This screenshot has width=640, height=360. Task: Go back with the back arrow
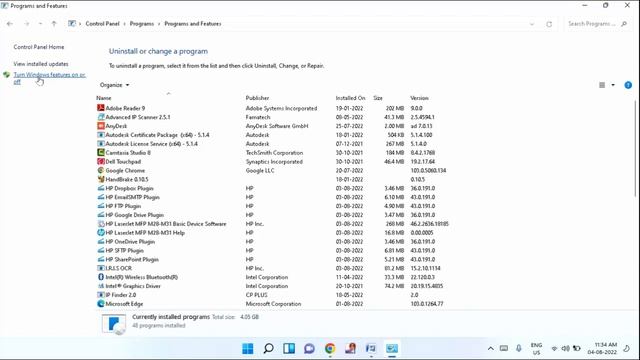tap(10, 24)
